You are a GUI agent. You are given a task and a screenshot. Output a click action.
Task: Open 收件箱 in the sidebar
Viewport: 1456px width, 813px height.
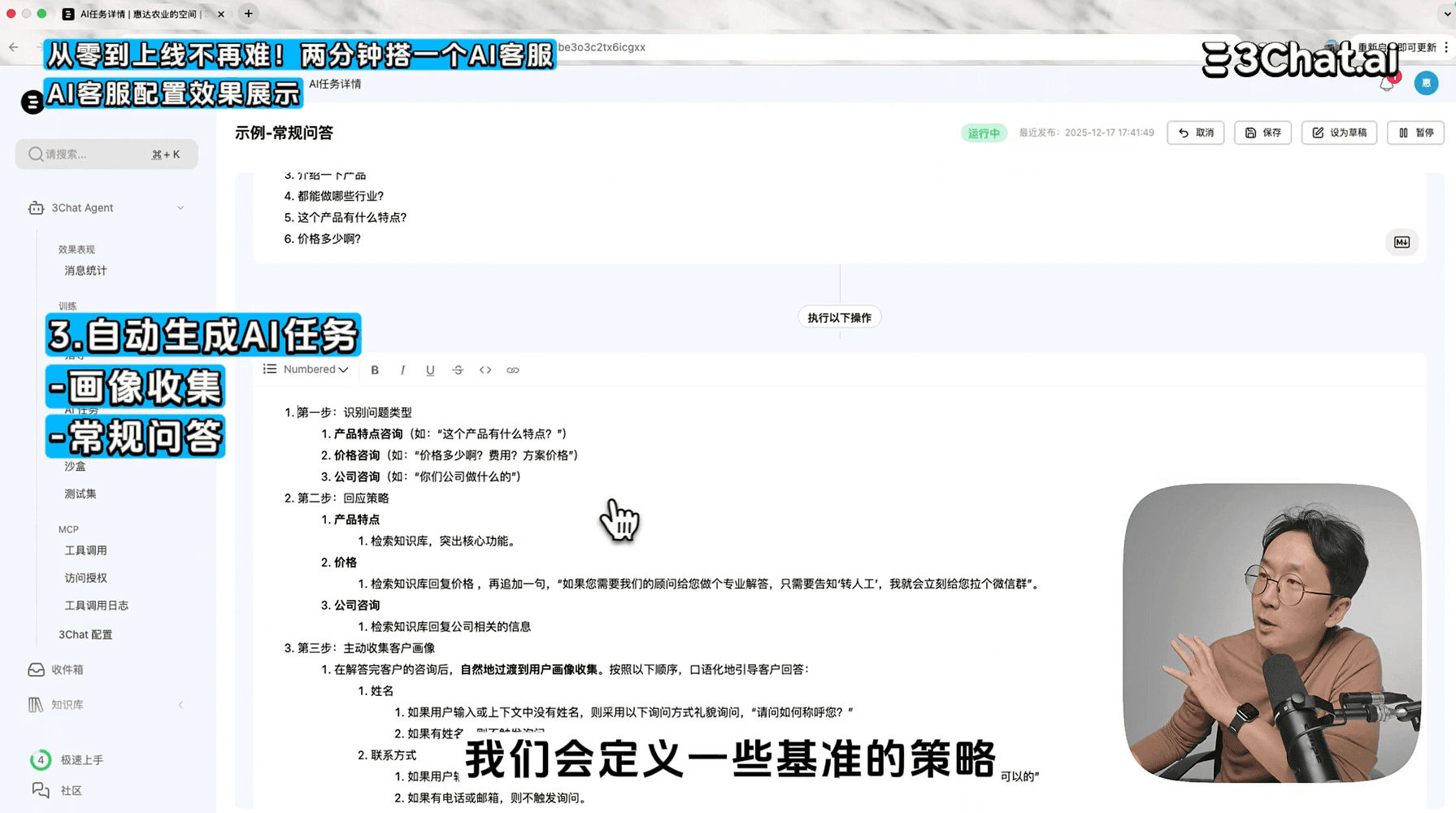click(x=67, y=670)
